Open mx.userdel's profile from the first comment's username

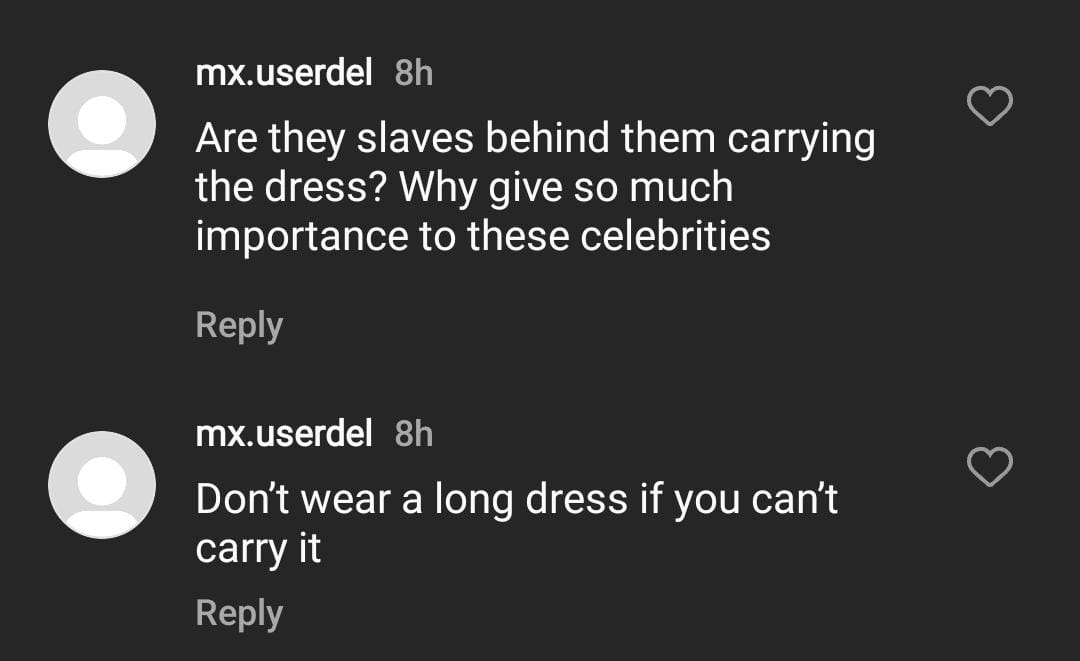[284, 73]
